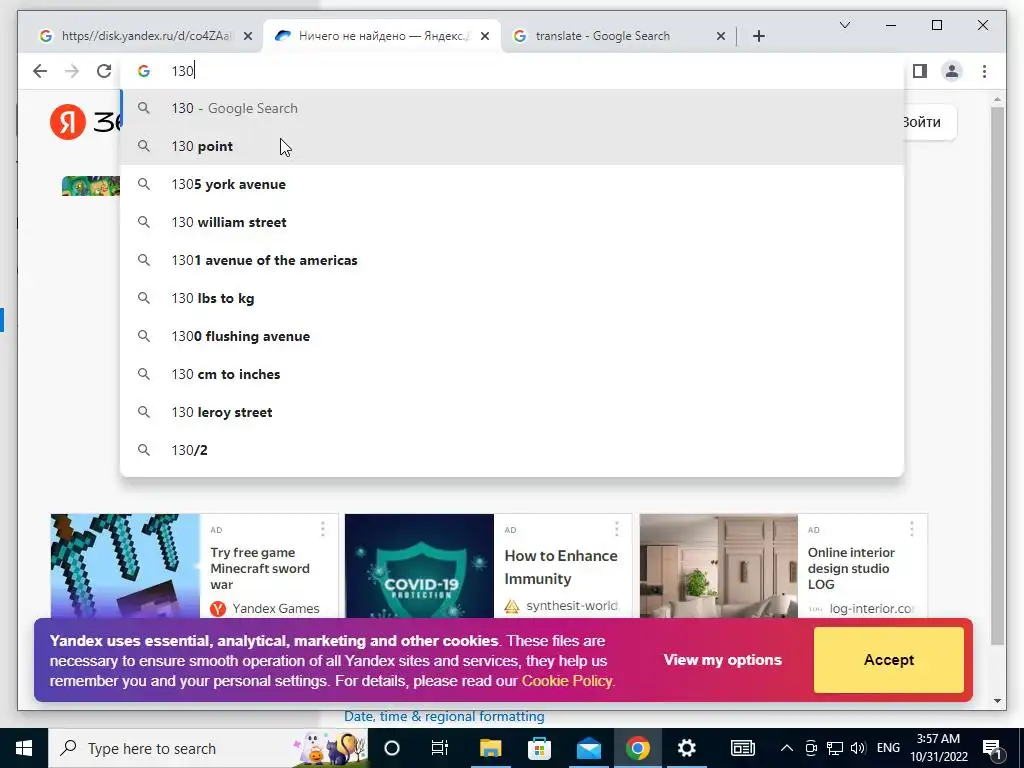Open Settings gear in the taskbar

(686, 748)
